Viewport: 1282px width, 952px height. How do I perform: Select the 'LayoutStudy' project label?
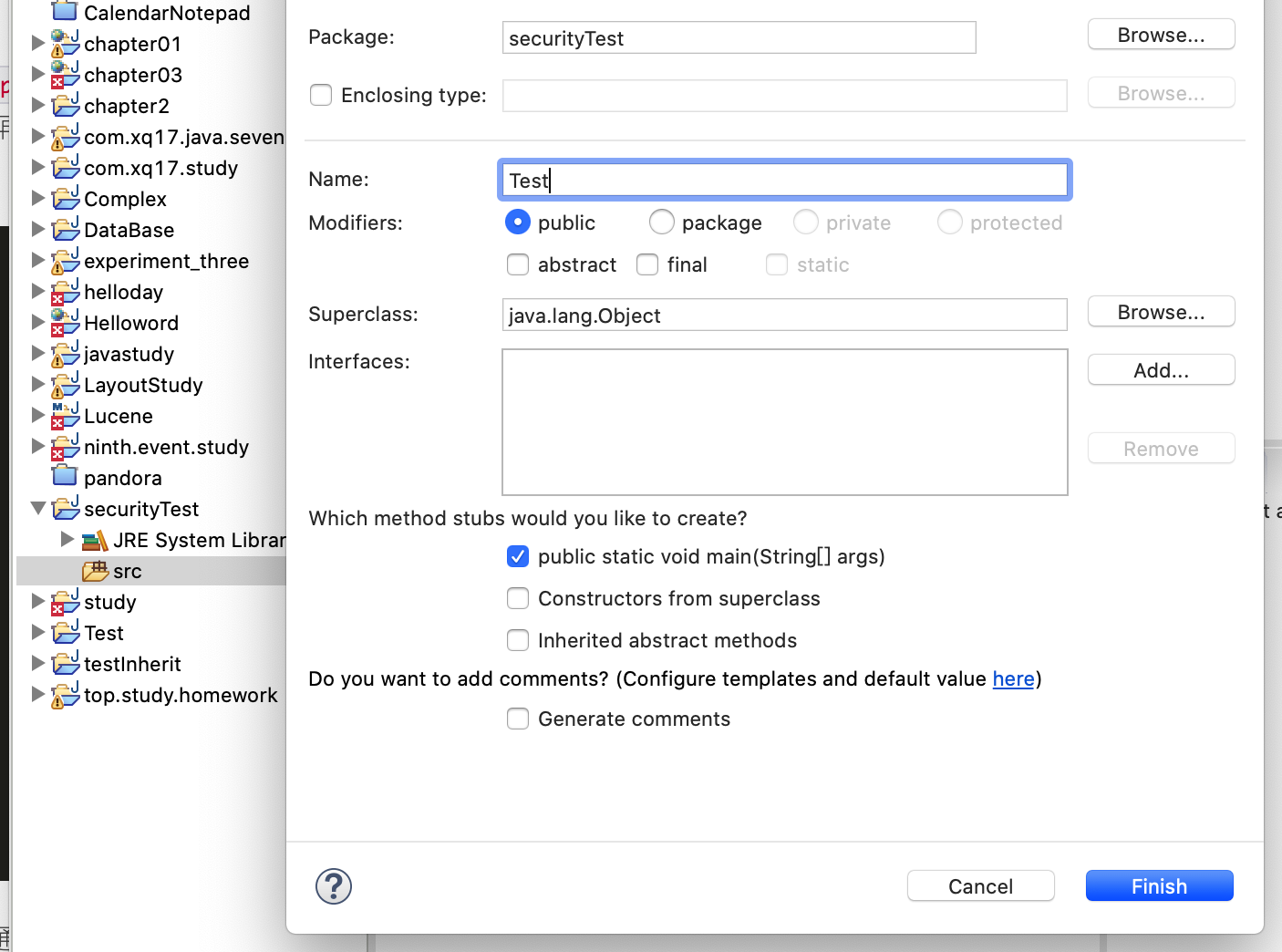pos(143,385)
